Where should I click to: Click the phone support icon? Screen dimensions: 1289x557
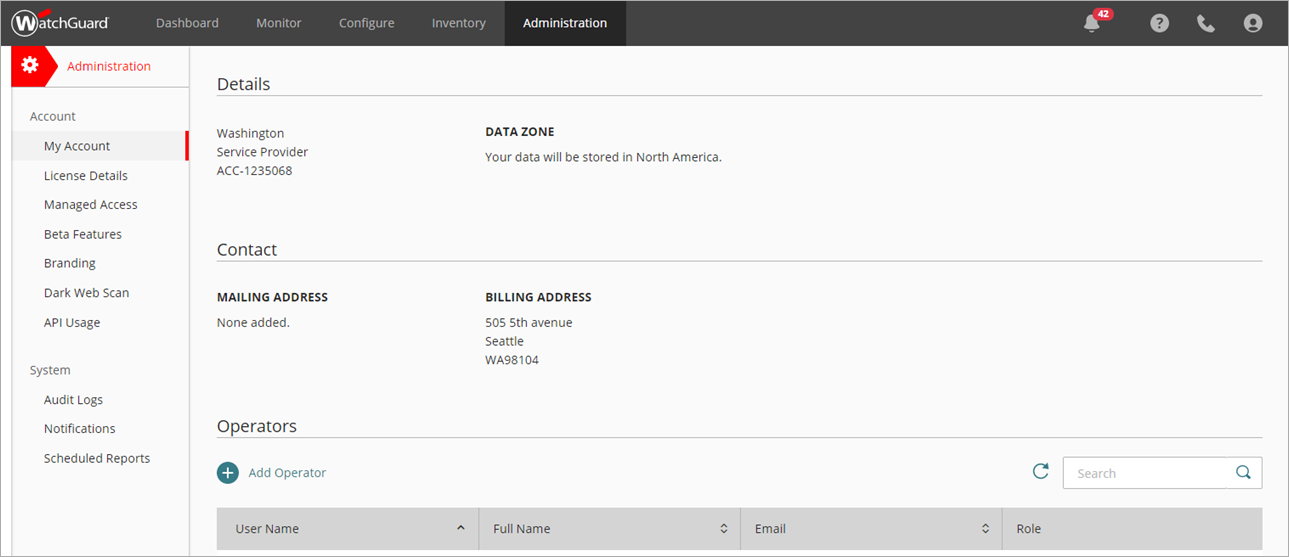click(x=1206, y=23)
